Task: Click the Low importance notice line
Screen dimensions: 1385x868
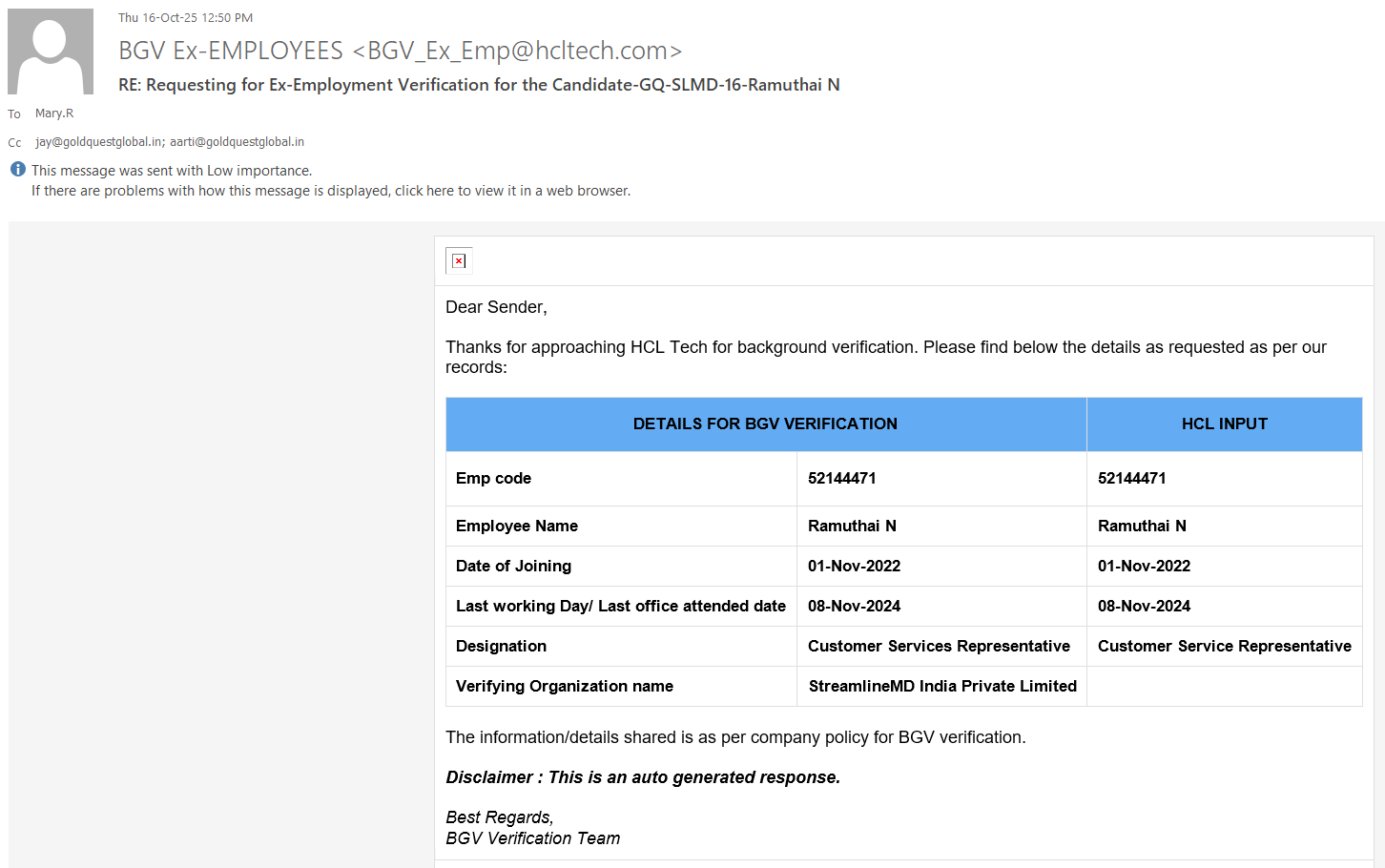Action: tap(172, 171)
